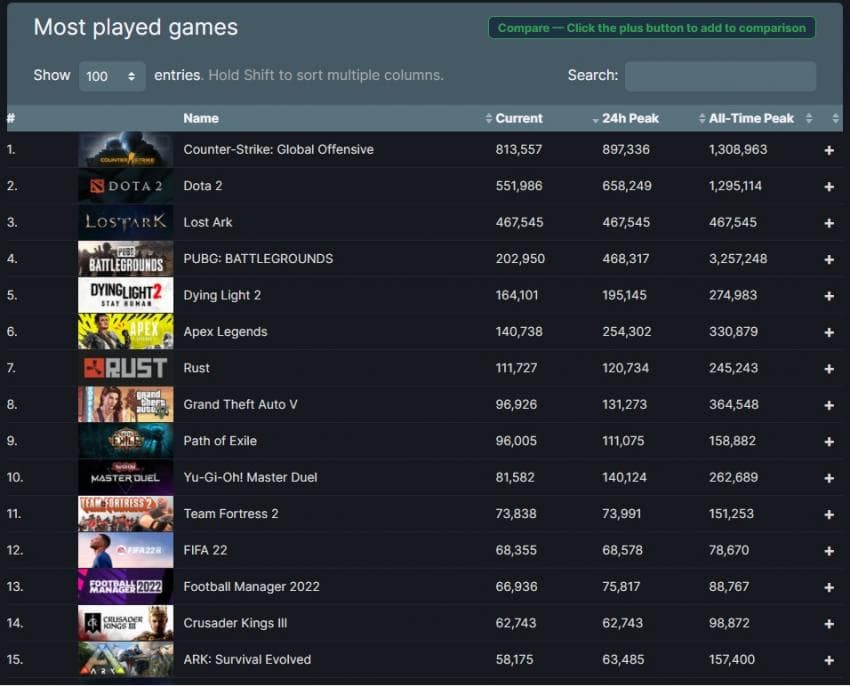Viewport: 850px width, 686px height.
Task: Open the Yu-Gi-Oh! Master Duel link
Action: (x=250, y=477)
